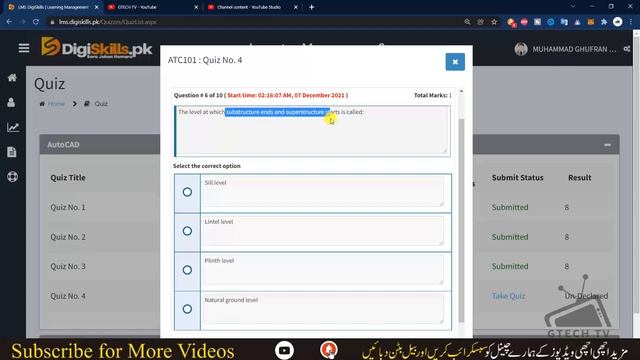Click the Submit Status column header
This screenshot has height=360, width=640.
pyautogui.click(x=517, y=178)
